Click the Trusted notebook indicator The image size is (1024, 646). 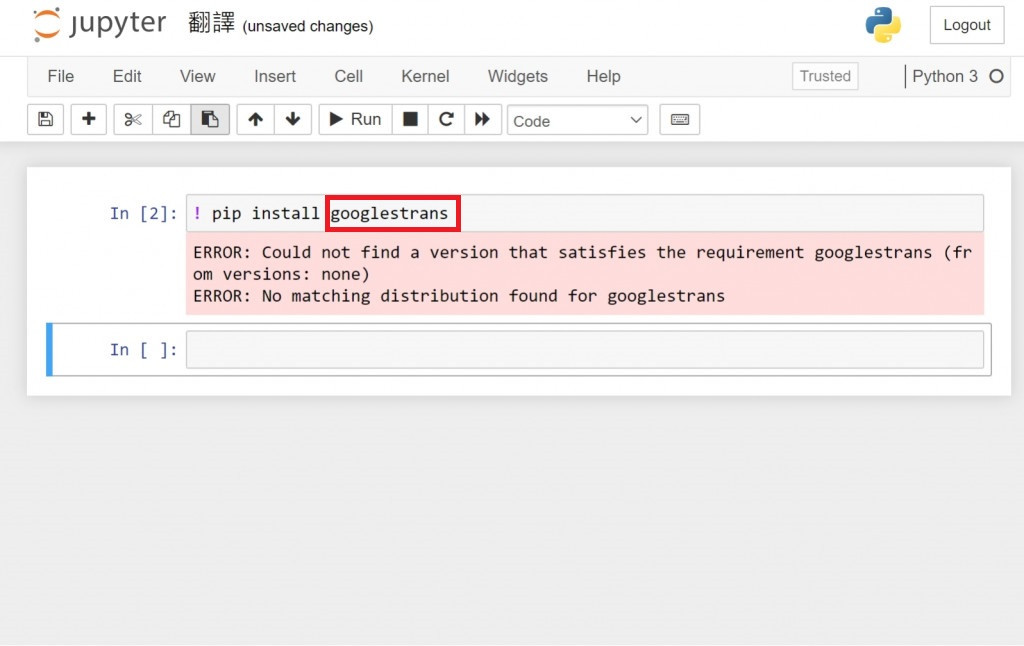click(825, 76)
